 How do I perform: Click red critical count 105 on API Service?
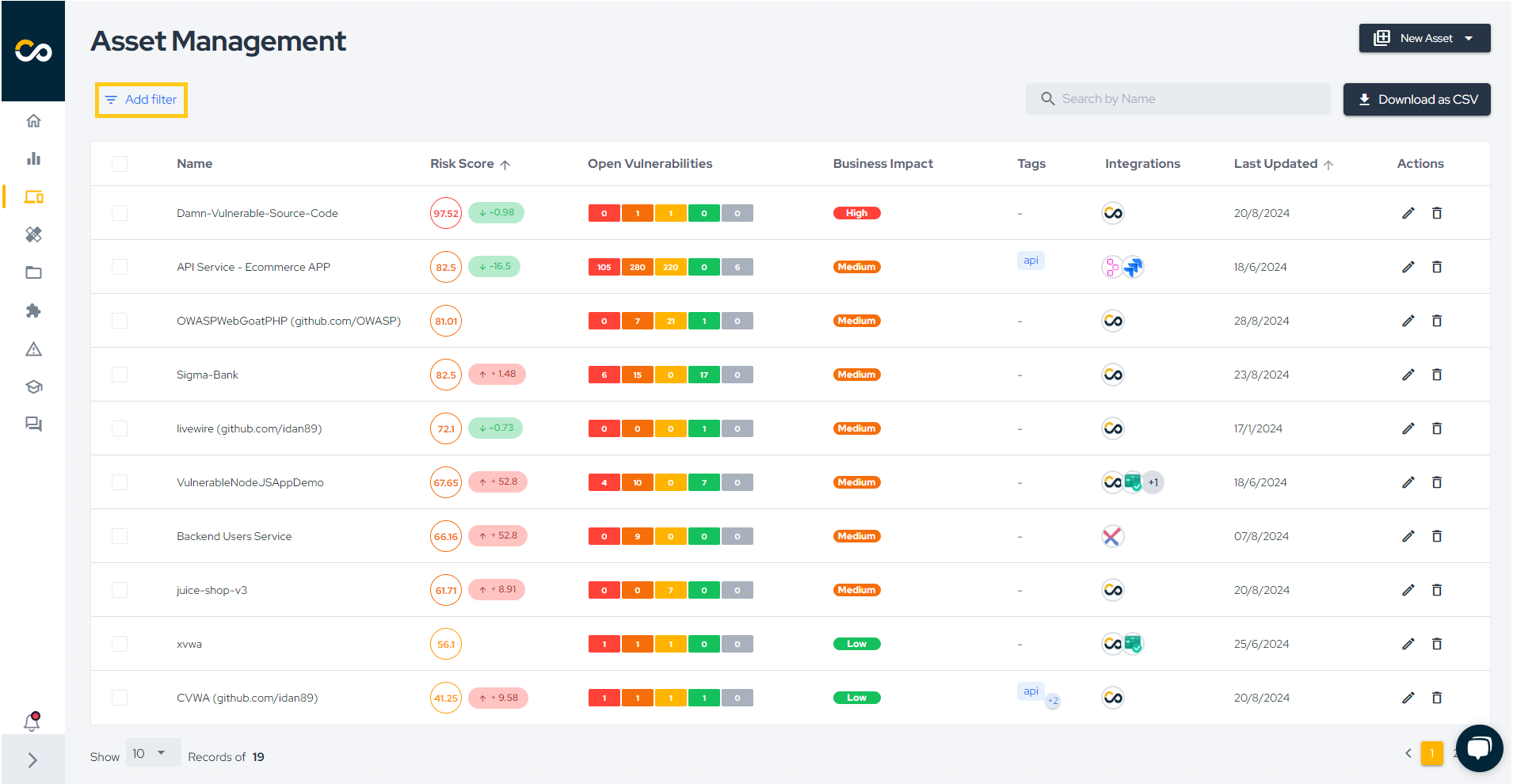pos(604,267)
